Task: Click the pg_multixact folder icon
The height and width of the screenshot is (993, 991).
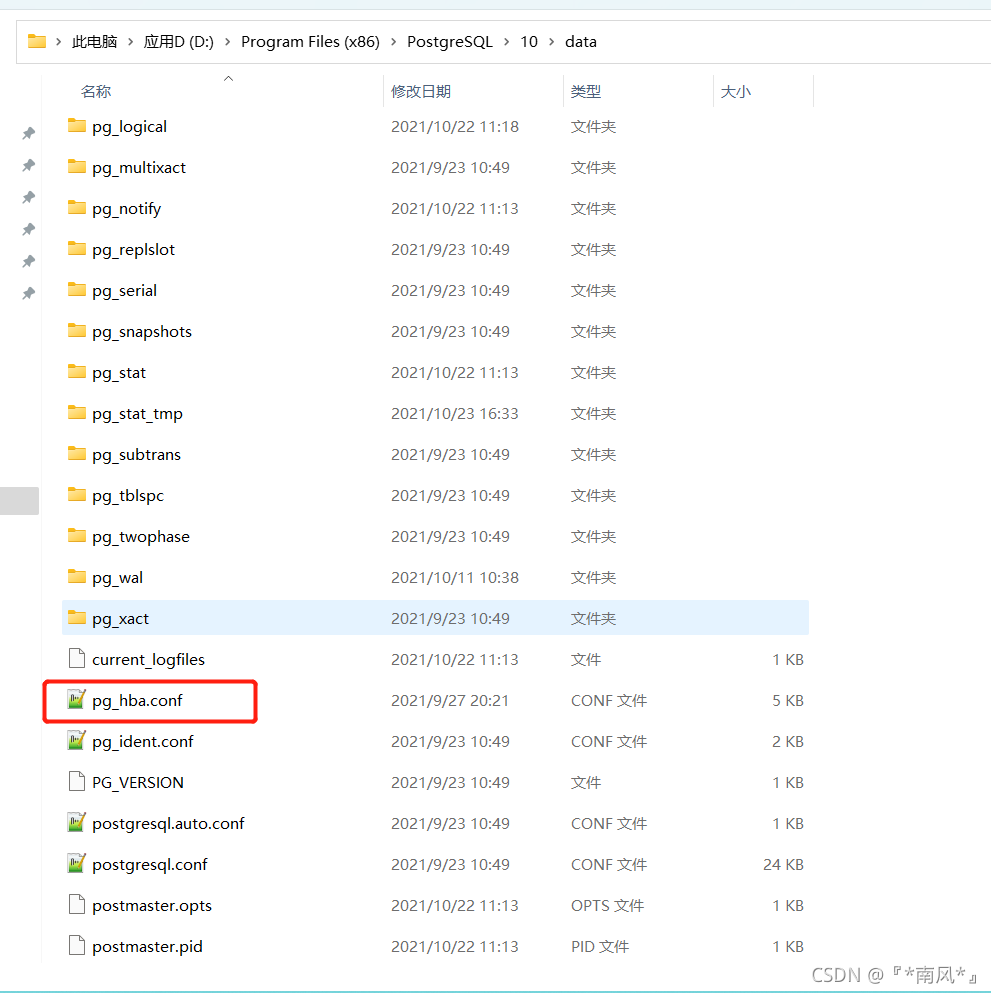Action: click(x=77, y=167)
